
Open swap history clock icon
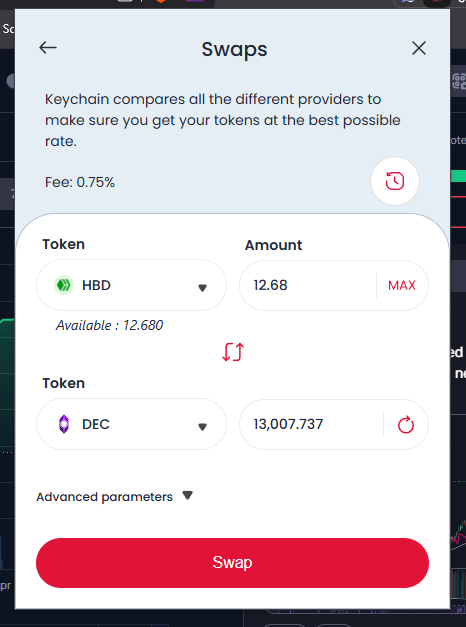pos(395,181)
